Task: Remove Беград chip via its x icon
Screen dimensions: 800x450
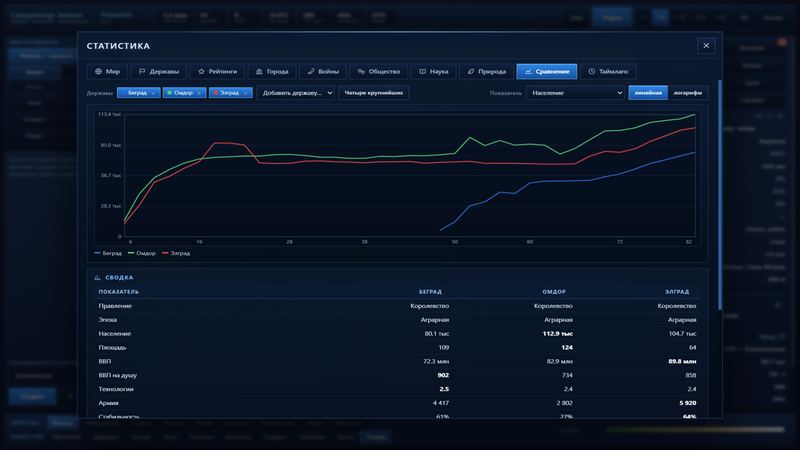Action: pos(153,93)
